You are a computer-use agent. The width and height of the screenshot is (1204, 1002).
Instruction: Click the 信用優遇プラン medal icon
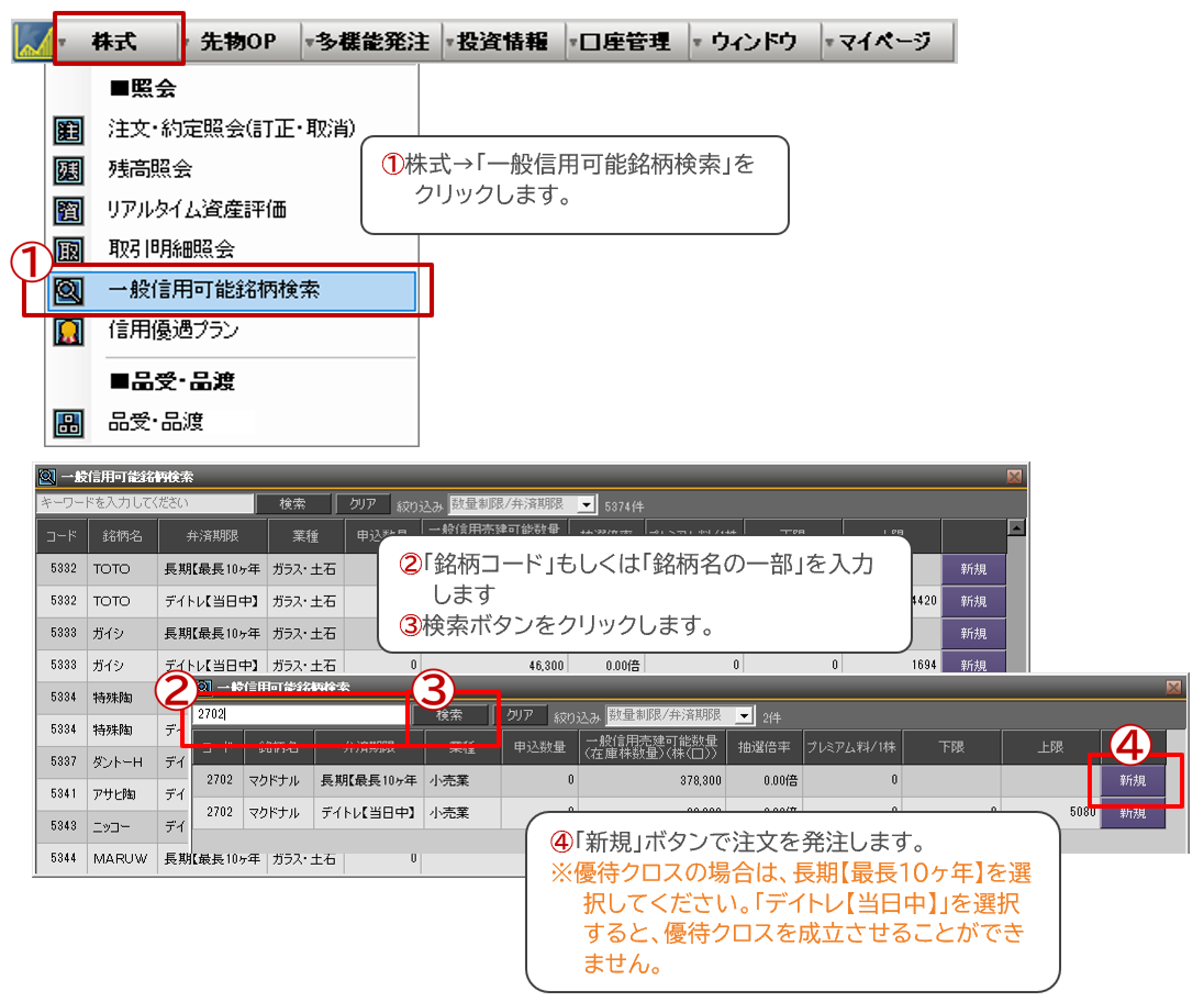coord(68,331)
